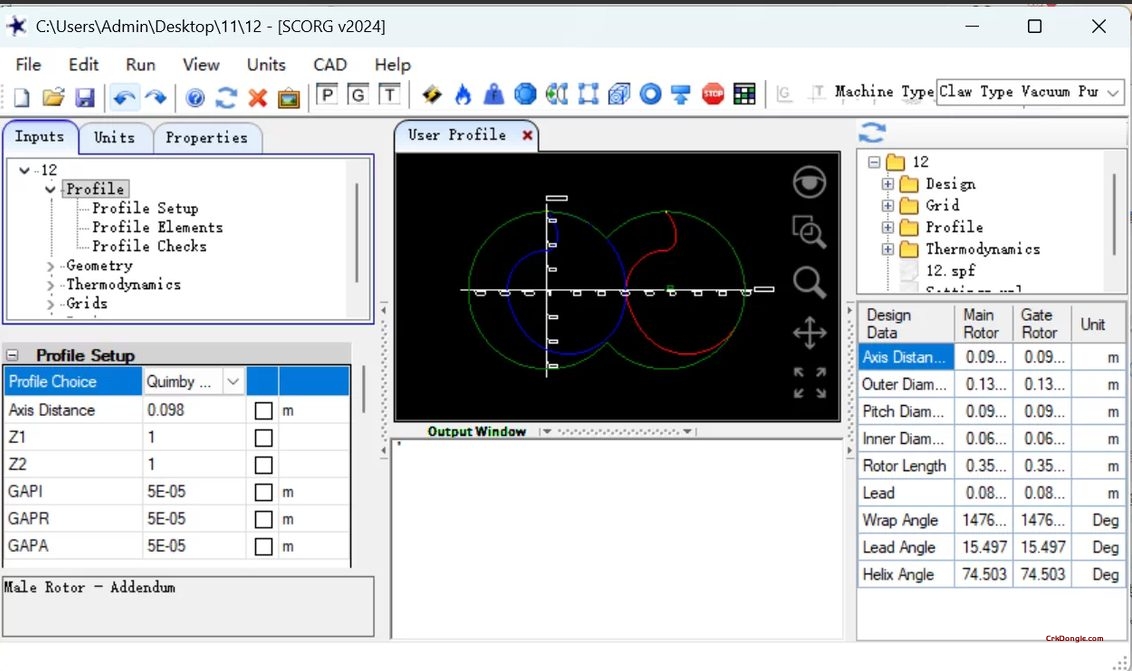Open the Units menu
This screenshot has height=671, width=1132.
(x=266, y=64)
